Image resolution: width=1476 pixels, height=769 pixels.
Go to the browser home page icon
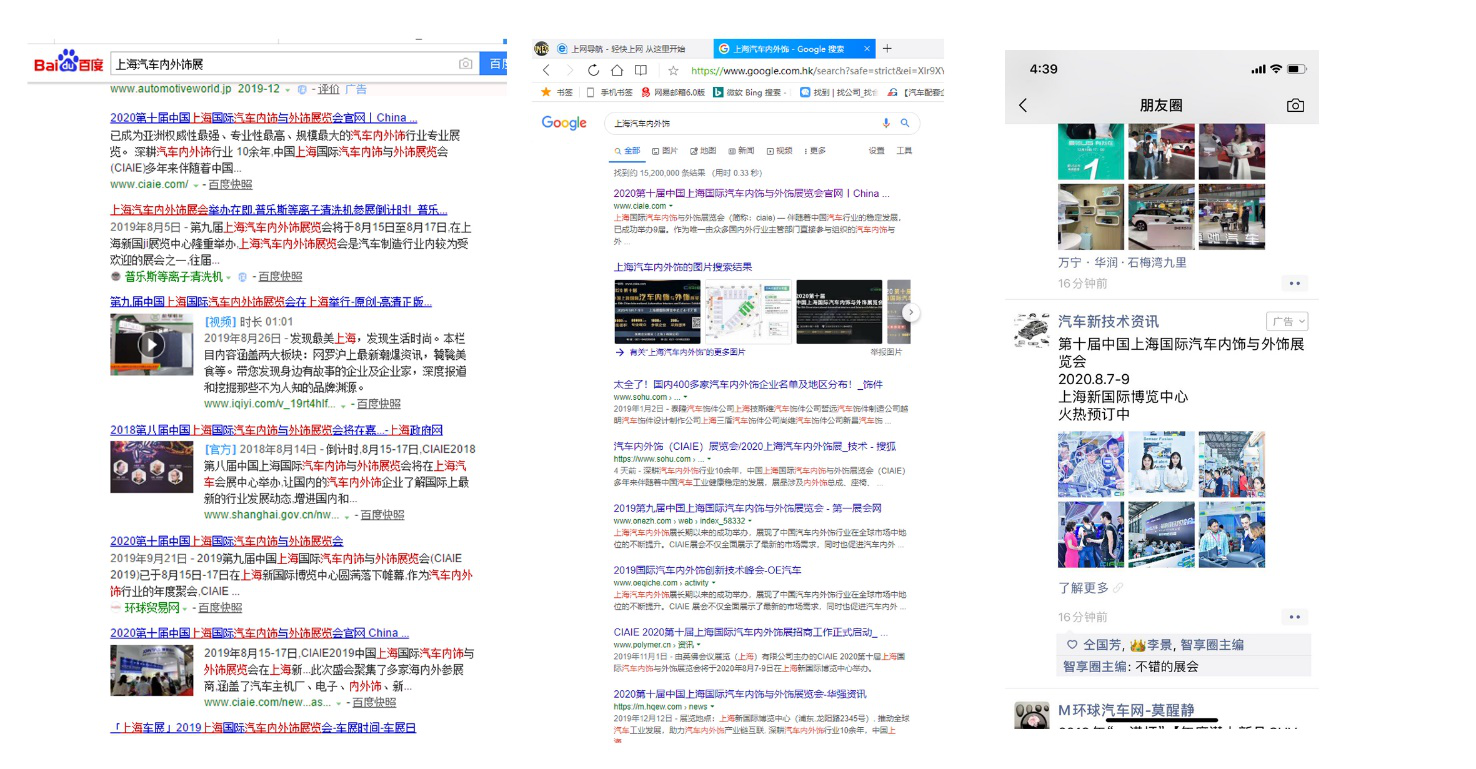tap(617, 71)
